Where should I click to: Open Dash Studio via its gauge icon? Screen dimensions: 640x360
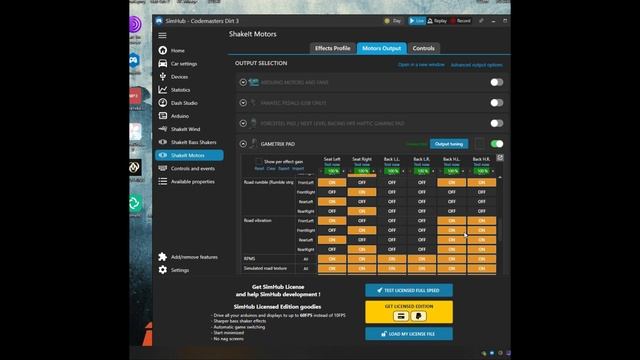tap(162, 102)
